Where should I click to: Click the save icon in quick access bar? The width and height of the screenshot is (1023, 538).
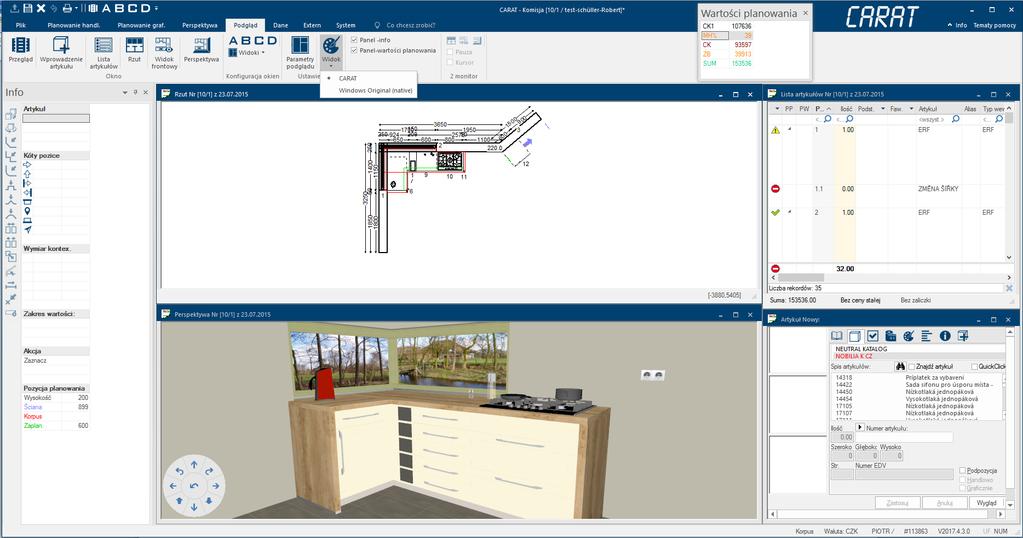point(27,8)
